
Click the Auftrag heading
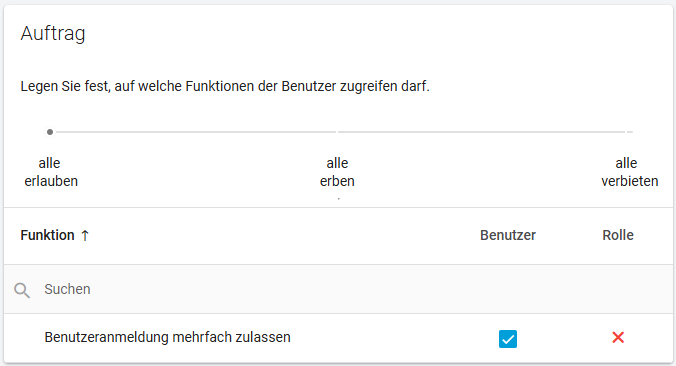pos(53,33)
